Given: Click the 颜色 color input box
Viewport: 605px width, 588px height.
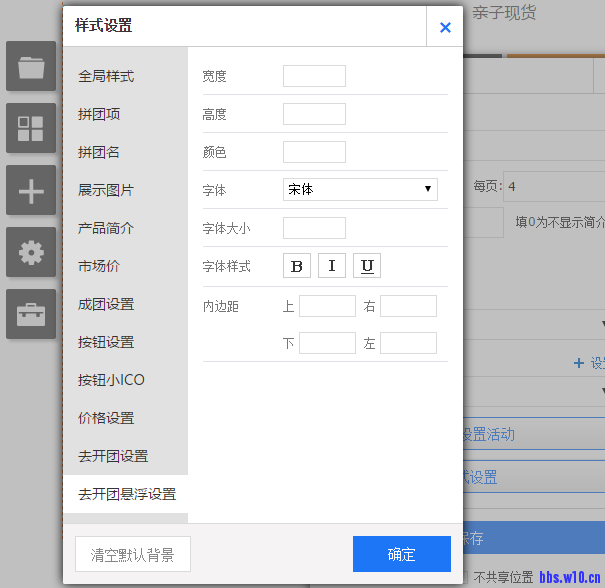Looking at the screenshot, I should pyautogui.click(x=314, y=152).
